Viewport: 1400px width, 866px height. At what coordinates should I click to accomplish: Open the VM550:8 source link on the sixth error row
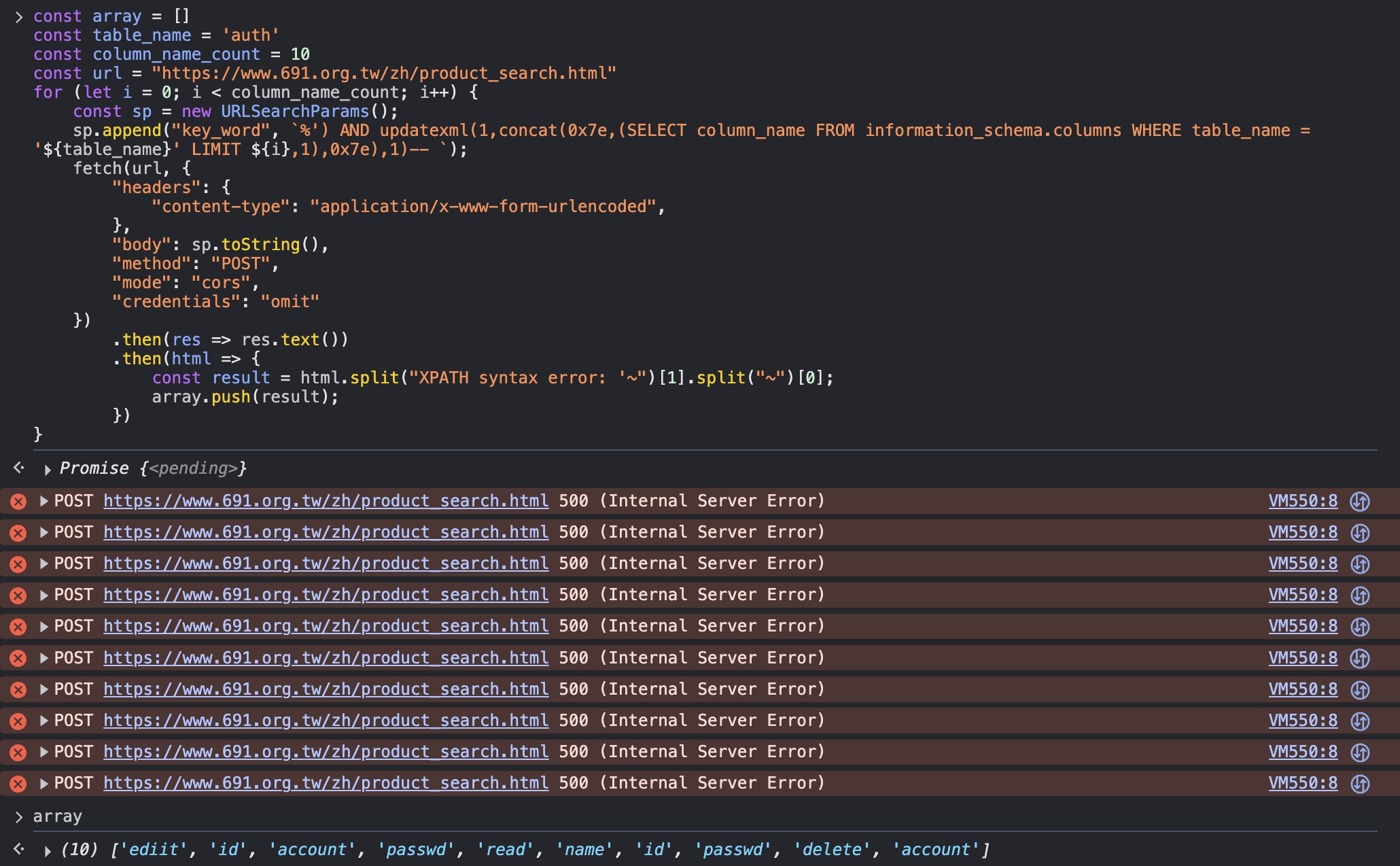(1303, 658)
